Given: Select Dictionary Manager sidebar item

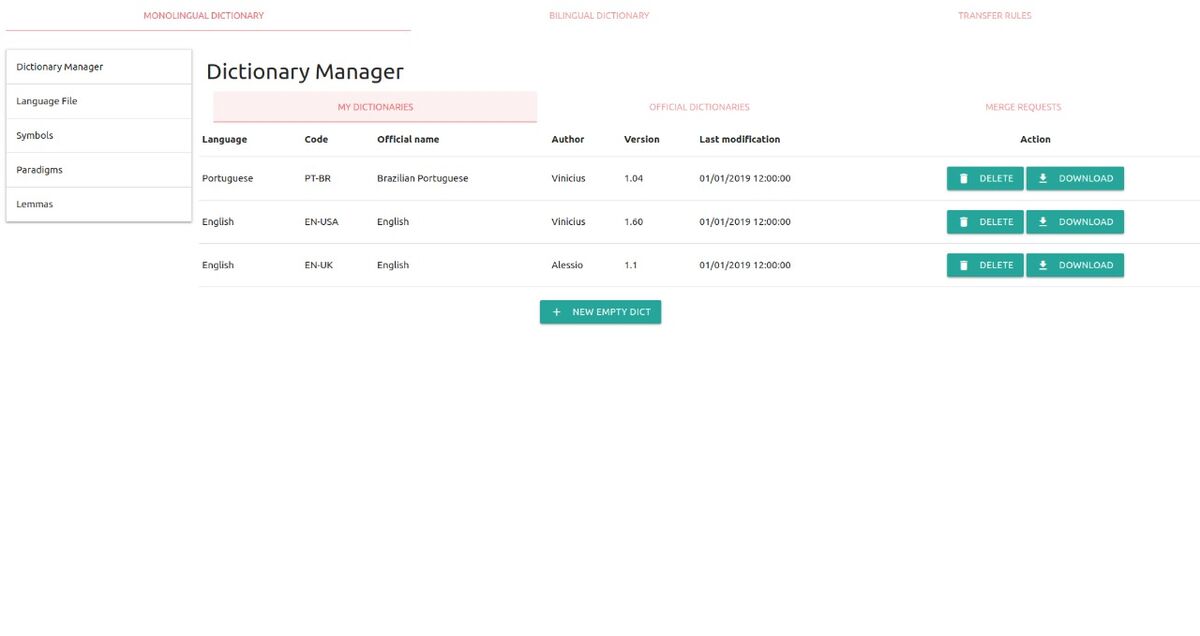Looking at the screenshot, I should [98, 67].
